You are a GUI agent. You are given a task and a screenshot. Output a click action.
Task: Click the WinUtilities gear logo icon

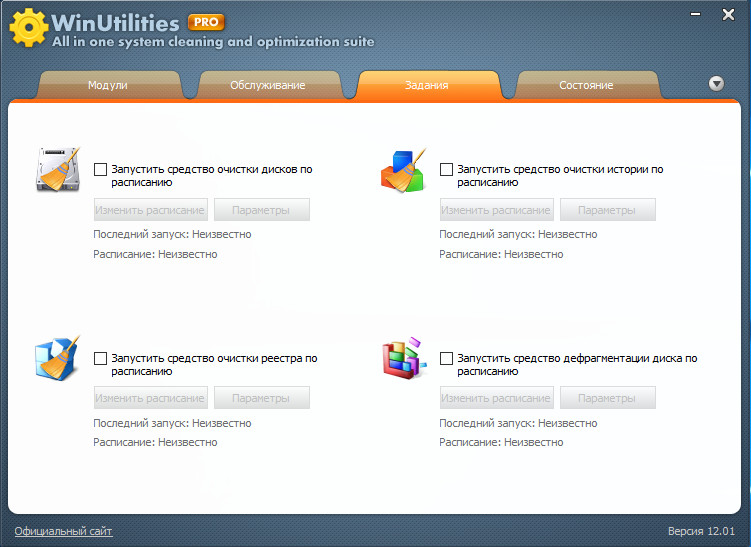point(29,27)
